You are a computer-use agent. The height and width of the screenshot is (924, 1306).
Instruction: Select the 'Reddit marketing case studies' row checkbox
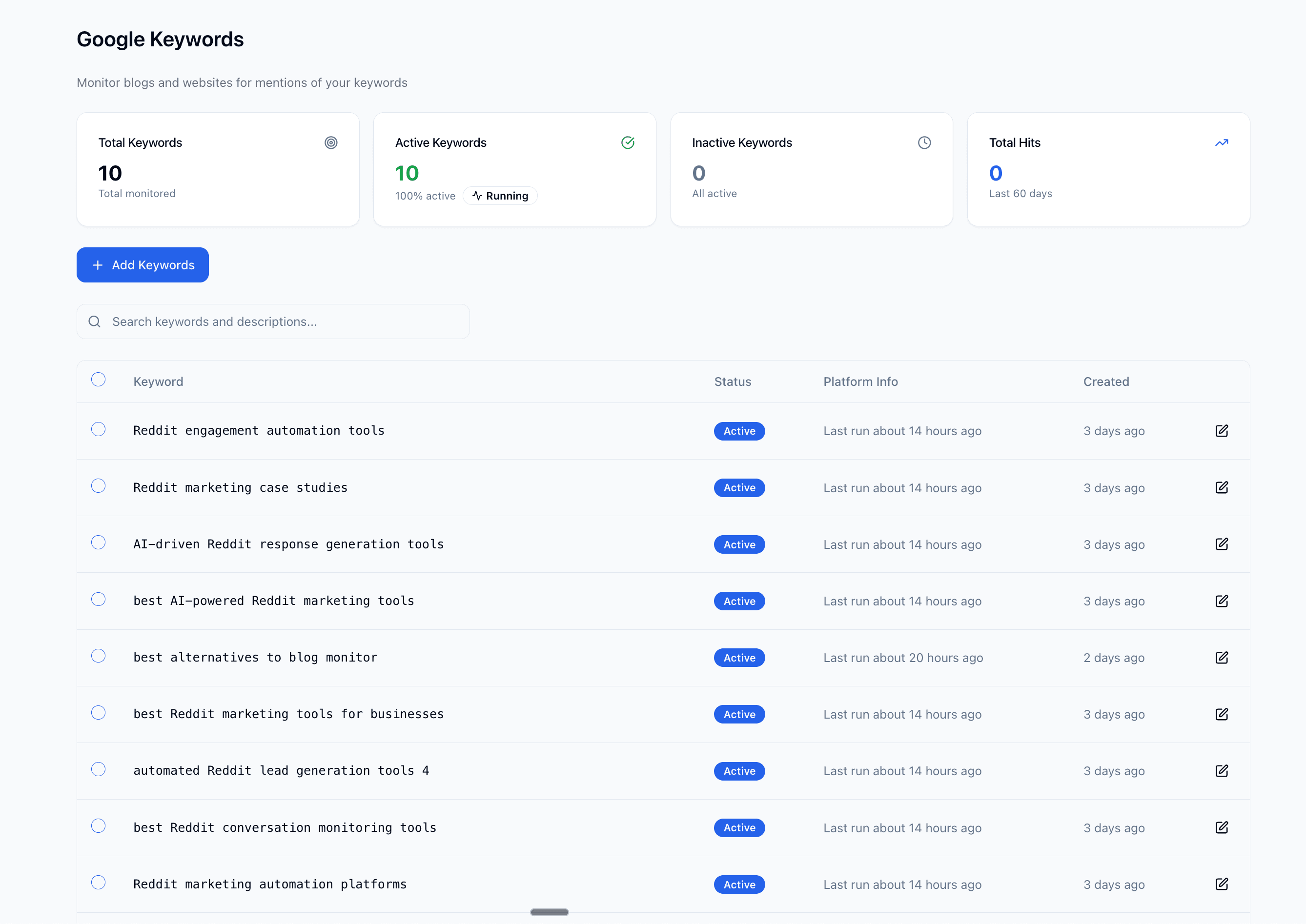tap(99, 486)
